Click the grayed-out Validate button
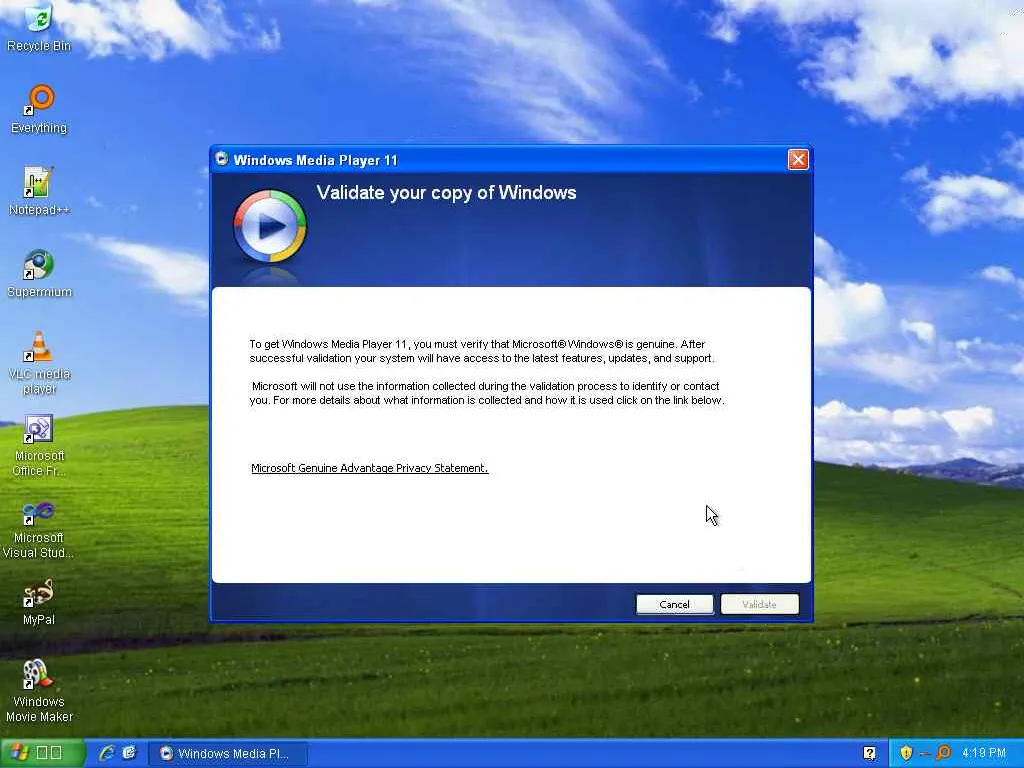This screenshot has height=768, width=1024. tap(760, 604)
